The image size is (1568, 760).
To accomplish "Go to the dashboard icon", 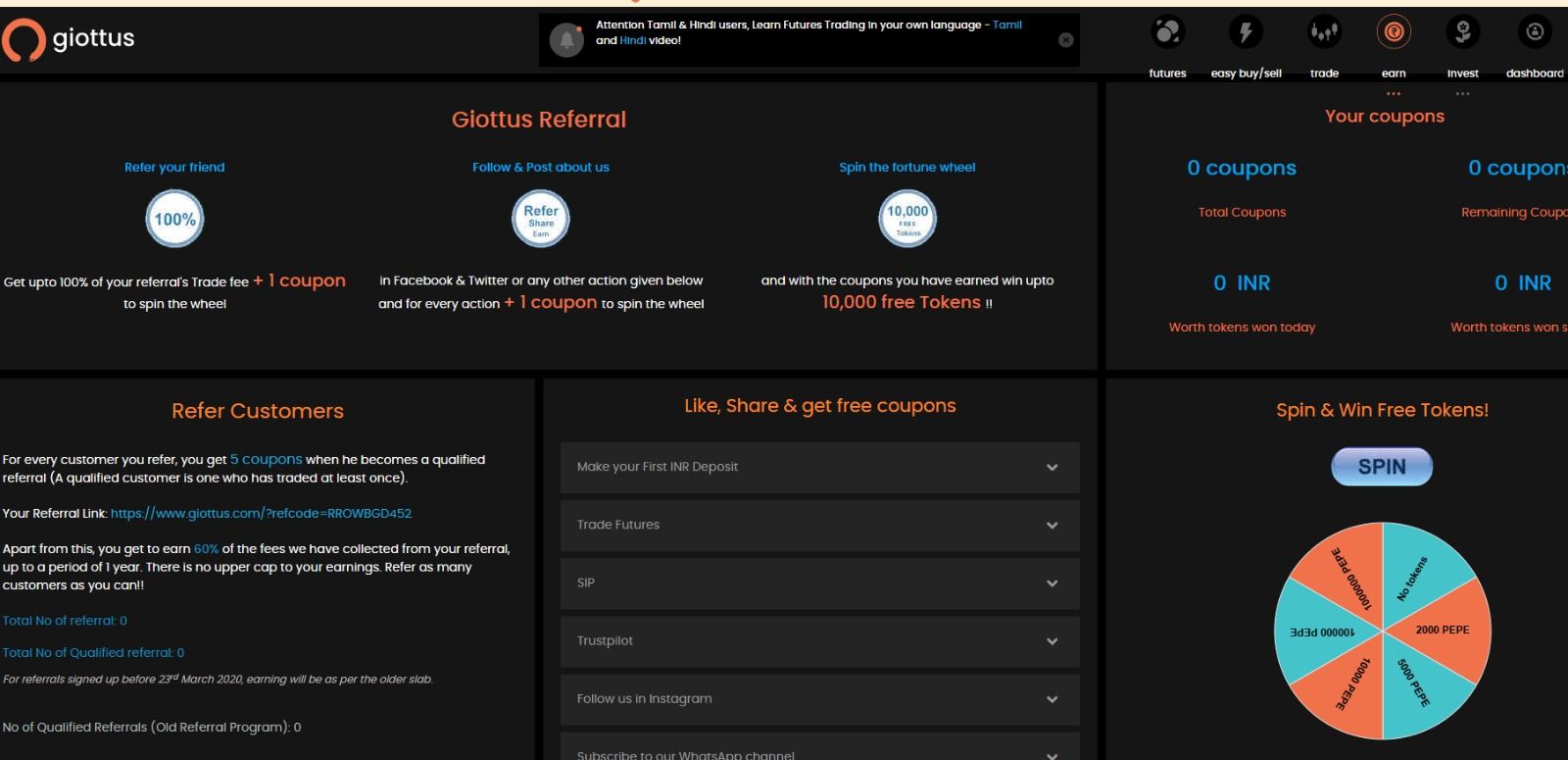I will tap(1535, 33).
